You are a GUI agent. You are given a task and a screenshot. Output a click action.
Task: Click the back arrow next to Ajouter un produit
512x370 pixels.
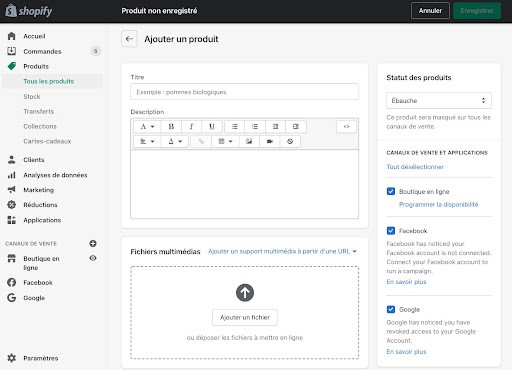[x=129, y=39]
